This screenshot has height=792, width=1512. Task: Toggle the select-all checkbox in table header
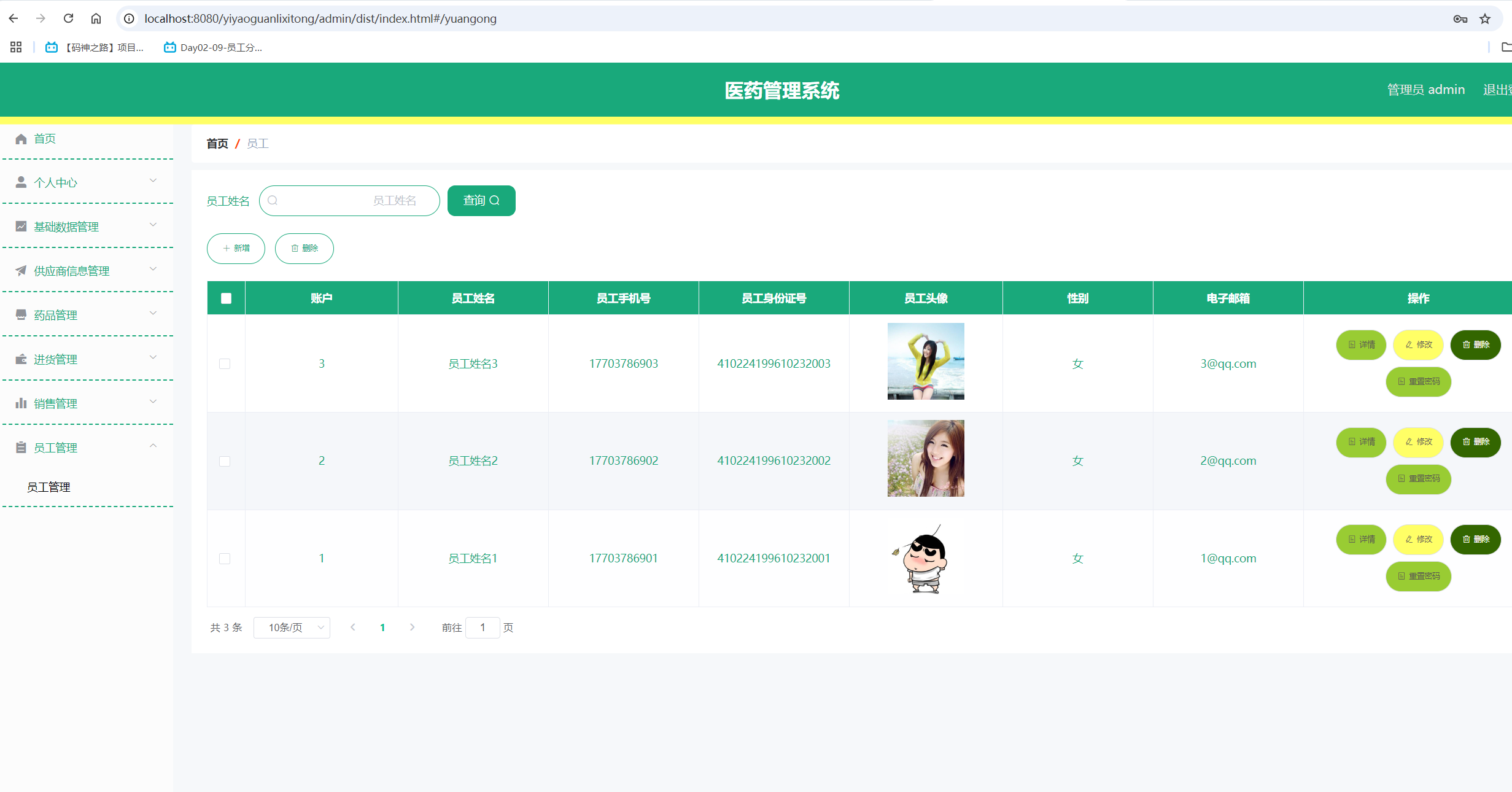[226, 298]
